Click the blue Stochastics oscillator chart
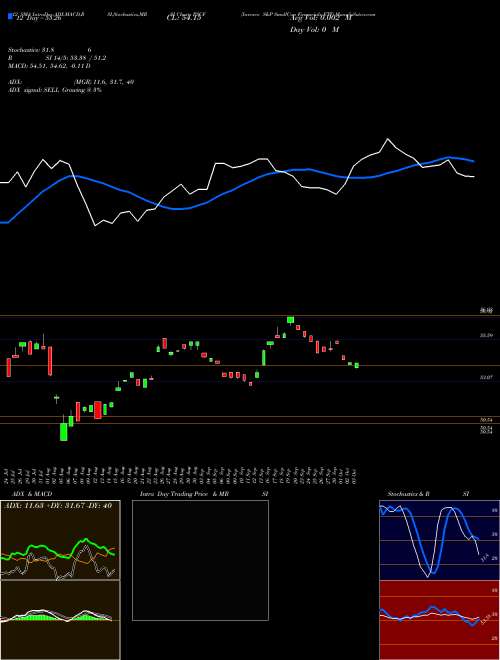 (439, 540)
